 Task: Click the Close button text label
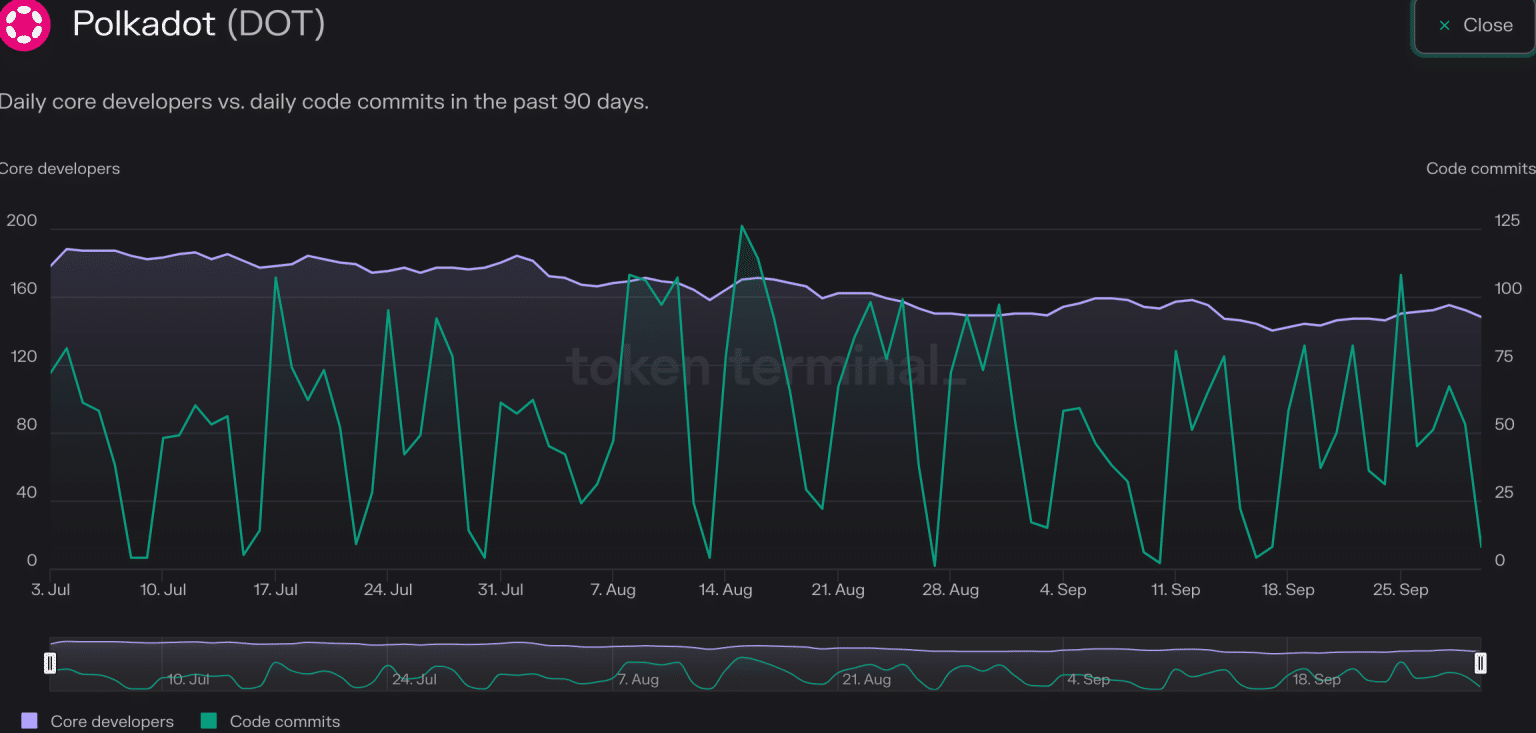point(1487,26)
